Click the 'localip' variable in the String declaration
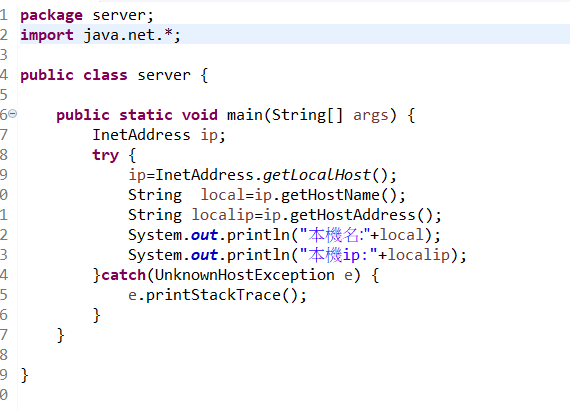The image size is (570, 411). [x=223, y=215]
